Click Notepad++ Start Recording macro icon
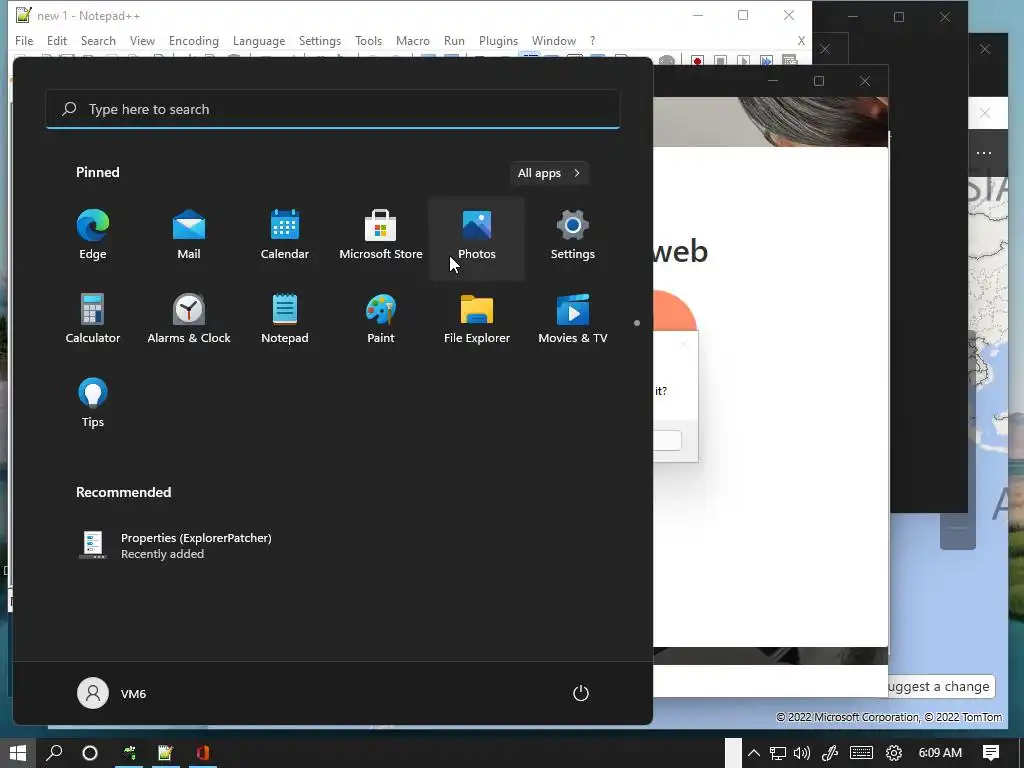 point(697,61)
